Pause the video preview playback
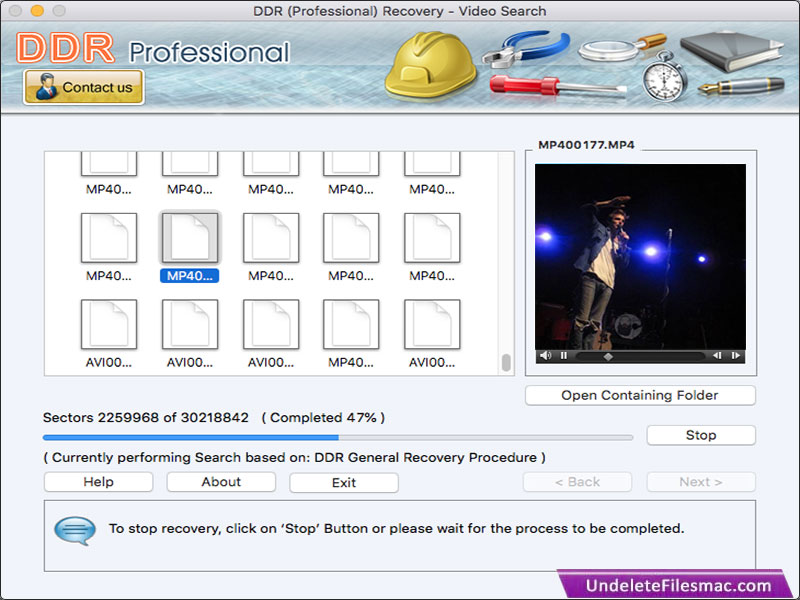This screenshot has width=800, height=600. pos(564,355)
